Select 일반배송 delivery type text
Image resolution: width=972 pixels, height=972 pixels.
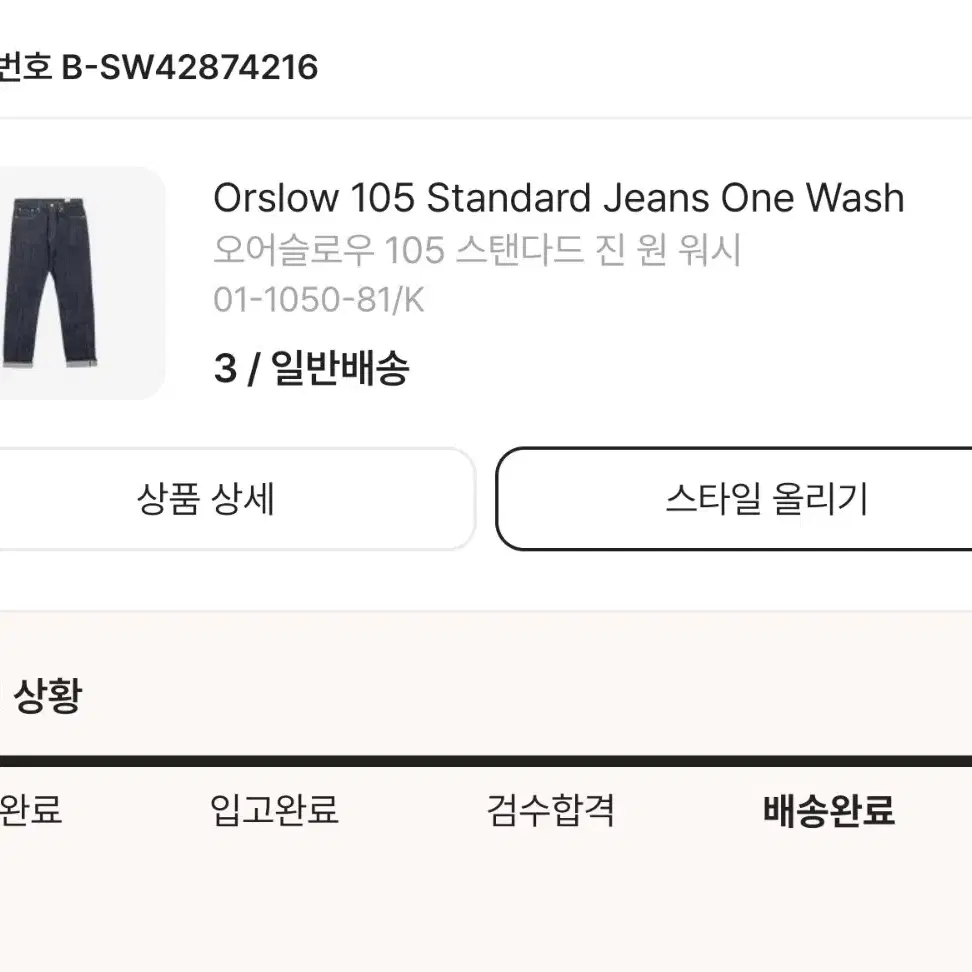(x=340, y=368)
